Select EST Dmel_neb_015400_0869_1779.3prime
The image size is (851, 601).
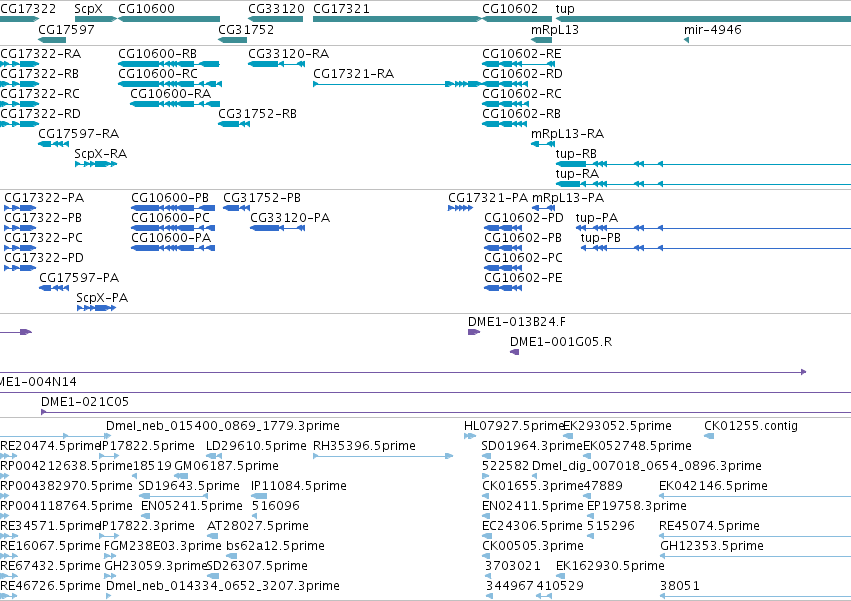coord(223,426)
